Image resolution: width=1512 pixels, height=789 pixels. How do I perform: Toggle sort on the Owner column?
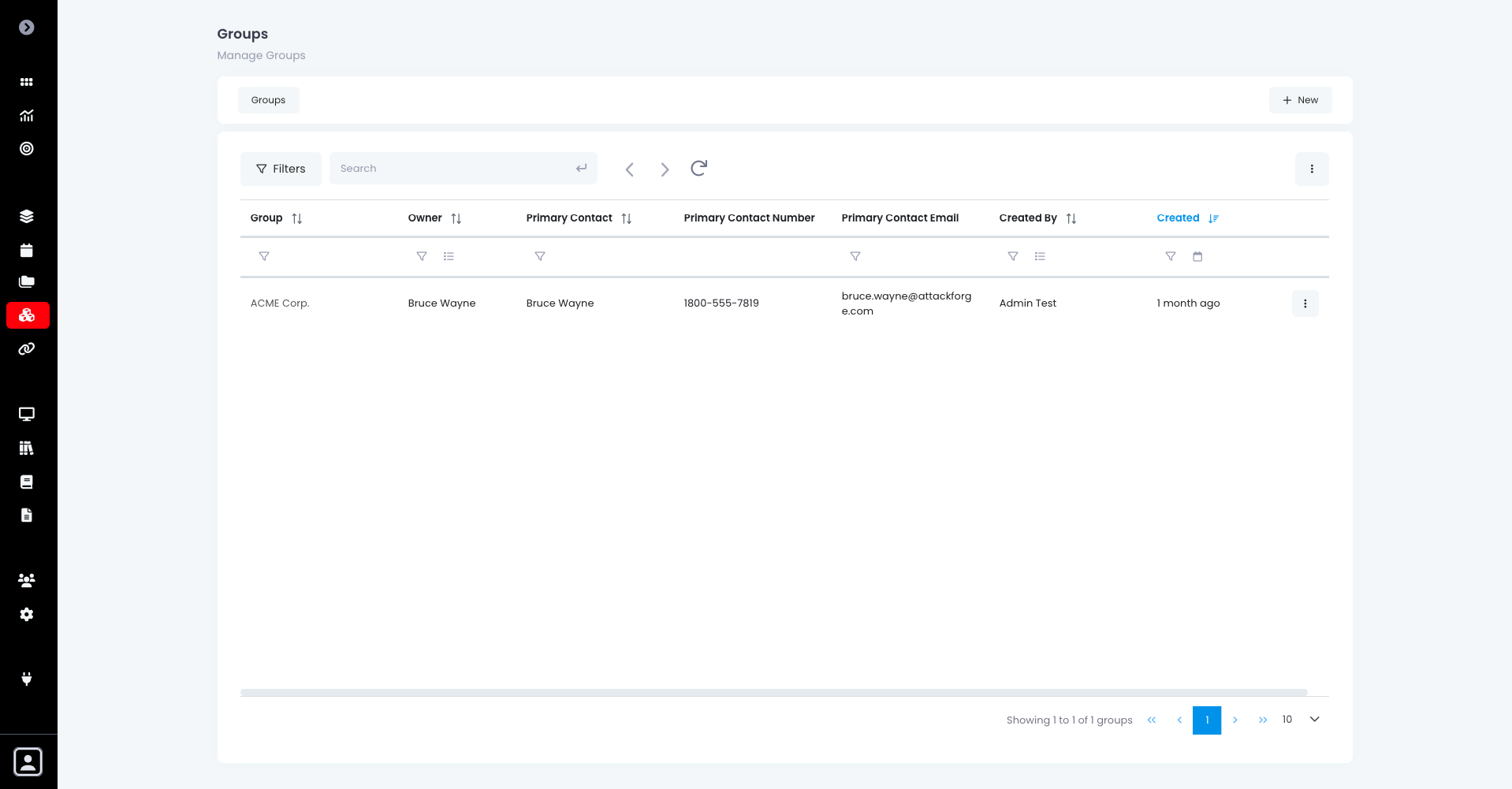tap(456, 218)
